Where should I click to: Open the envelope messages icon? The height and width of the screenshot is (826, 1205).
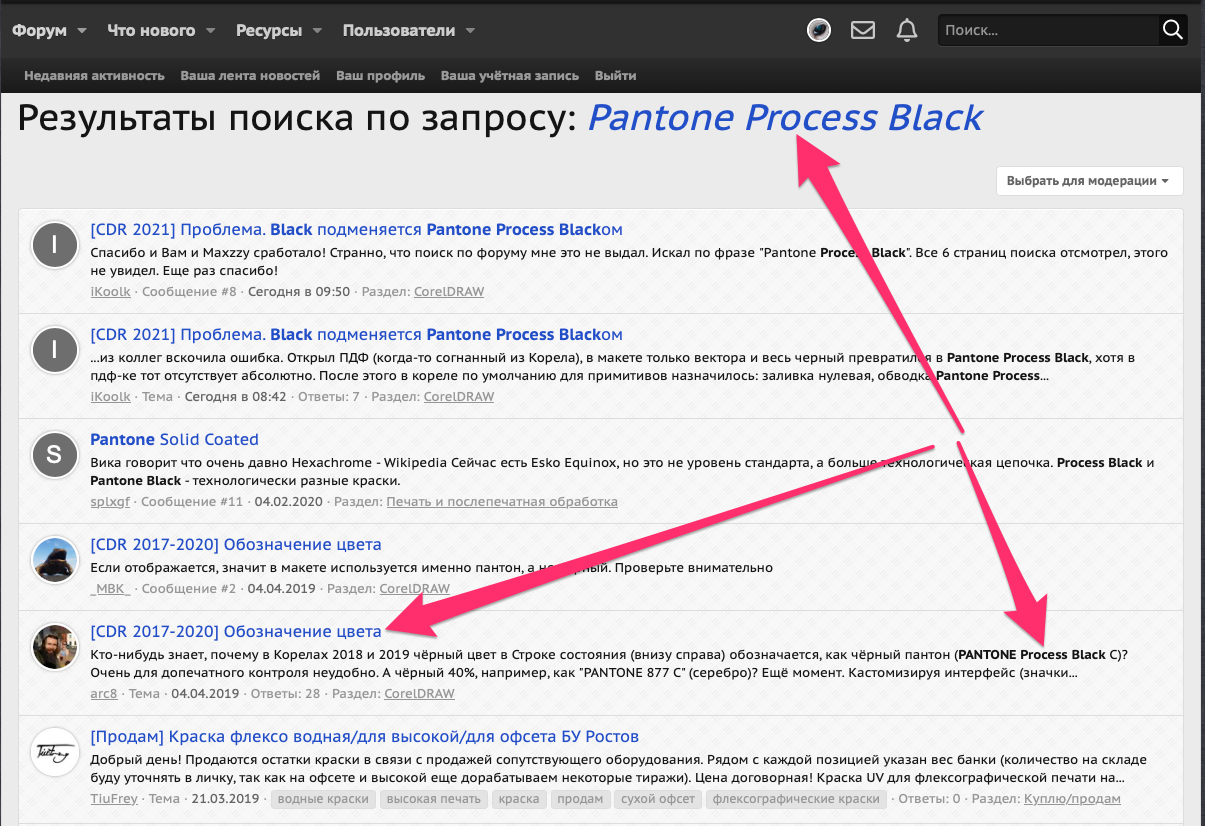(x=863, y=30)
